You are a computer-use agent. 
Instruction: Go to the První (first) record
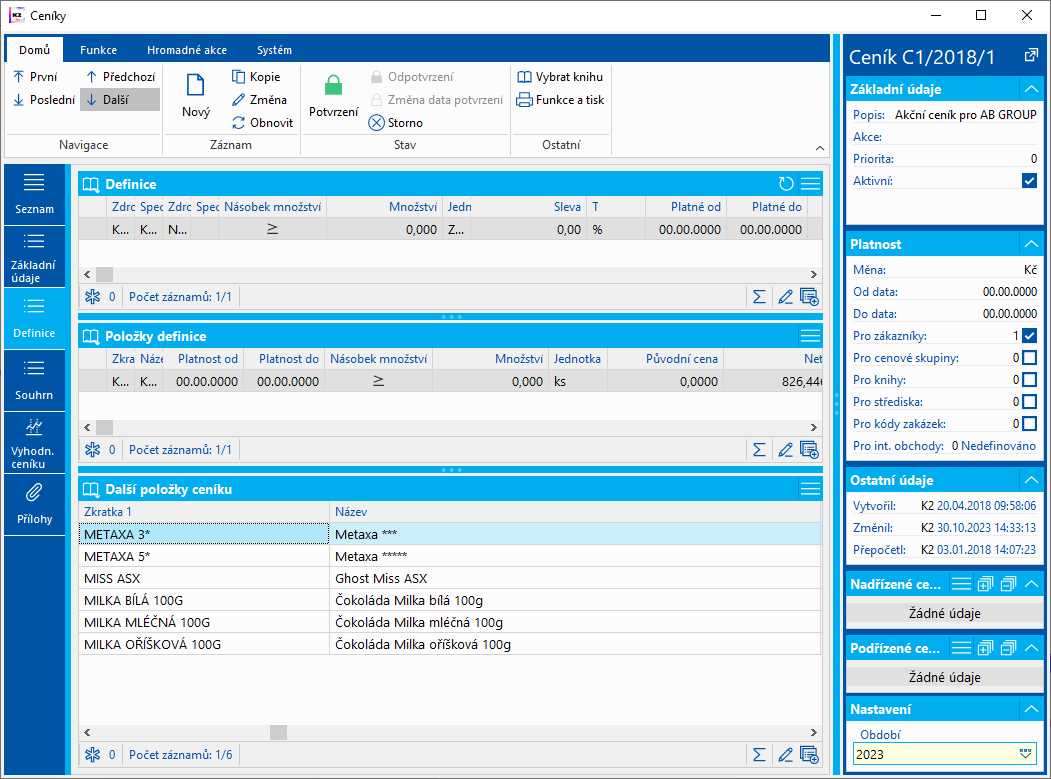click(x=36, y=77)
